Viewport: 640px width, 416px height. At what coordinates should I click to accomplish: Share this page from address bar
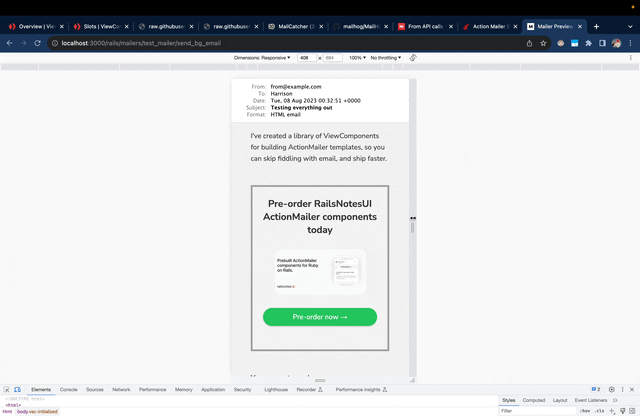pos(529,43)
